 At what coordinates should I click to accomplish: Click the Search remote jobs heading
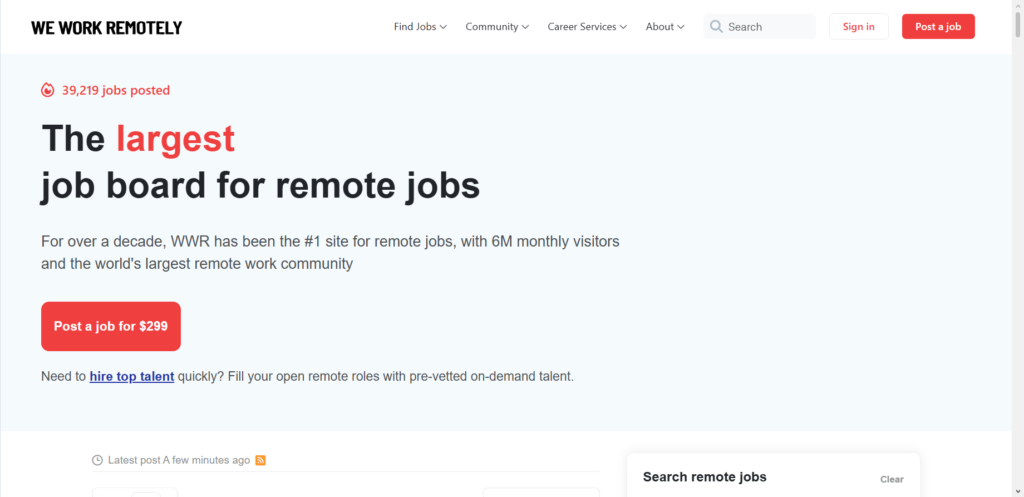(x=704, y=477)
